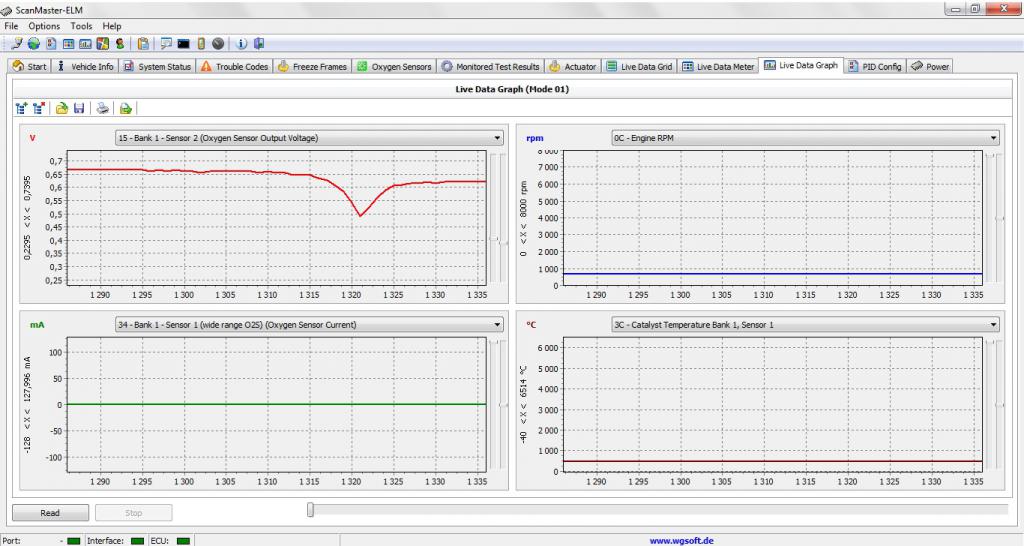Click the floppy disk save icon
This screenshot has height=546, width=1024.
(79, 108)
